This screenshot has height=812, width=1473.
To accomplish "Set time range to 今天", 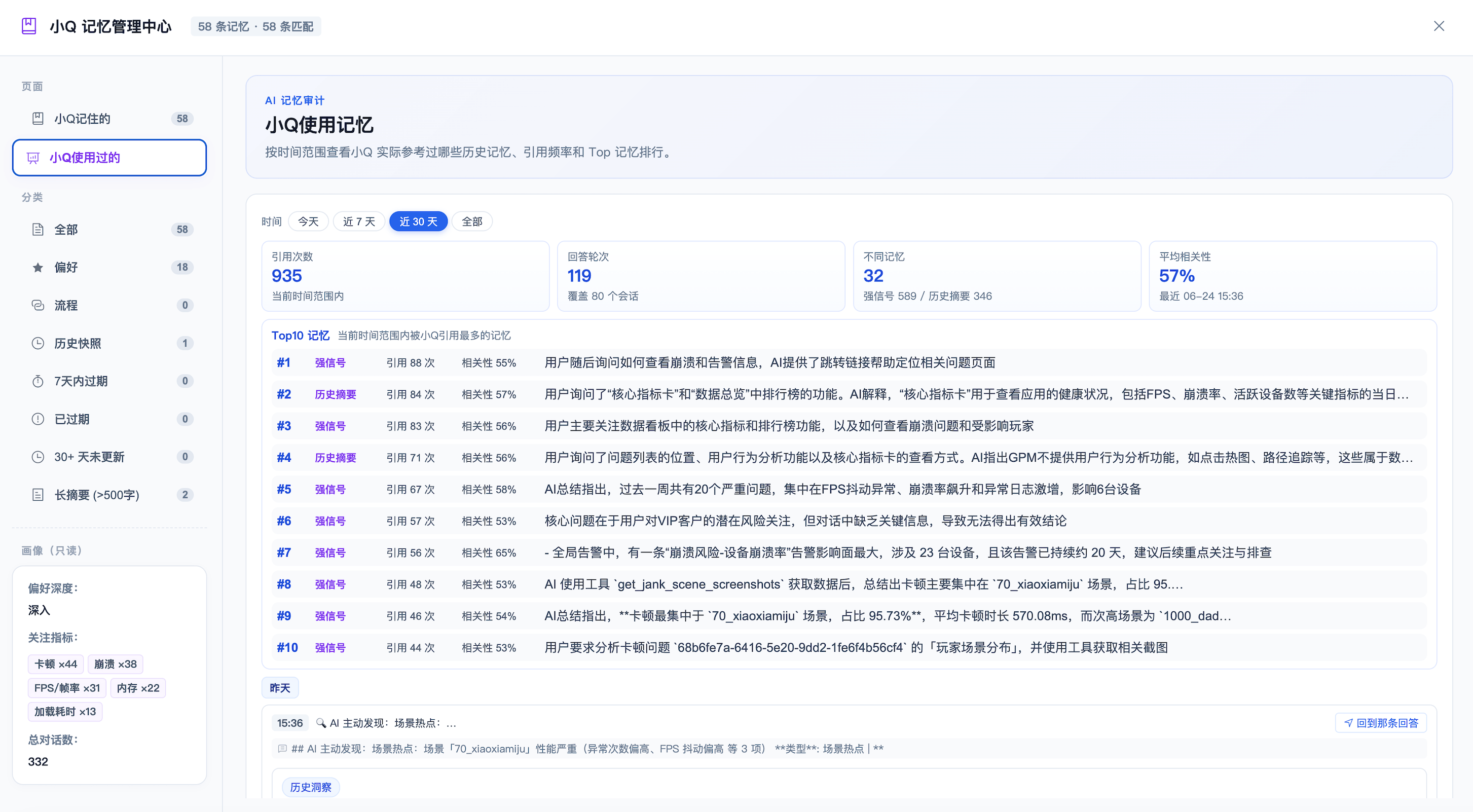I will (x=308, y=222).
